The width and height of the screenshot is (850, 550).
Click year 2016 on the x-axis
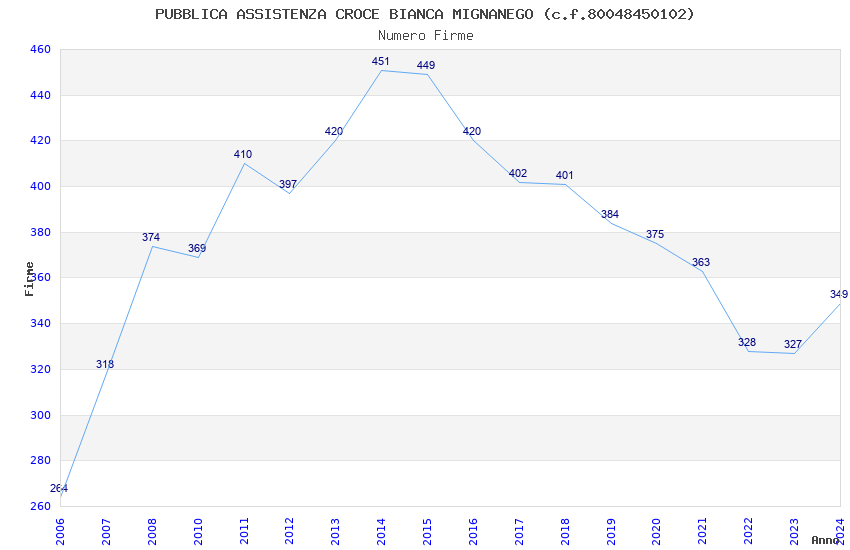[x=473, y=532]
